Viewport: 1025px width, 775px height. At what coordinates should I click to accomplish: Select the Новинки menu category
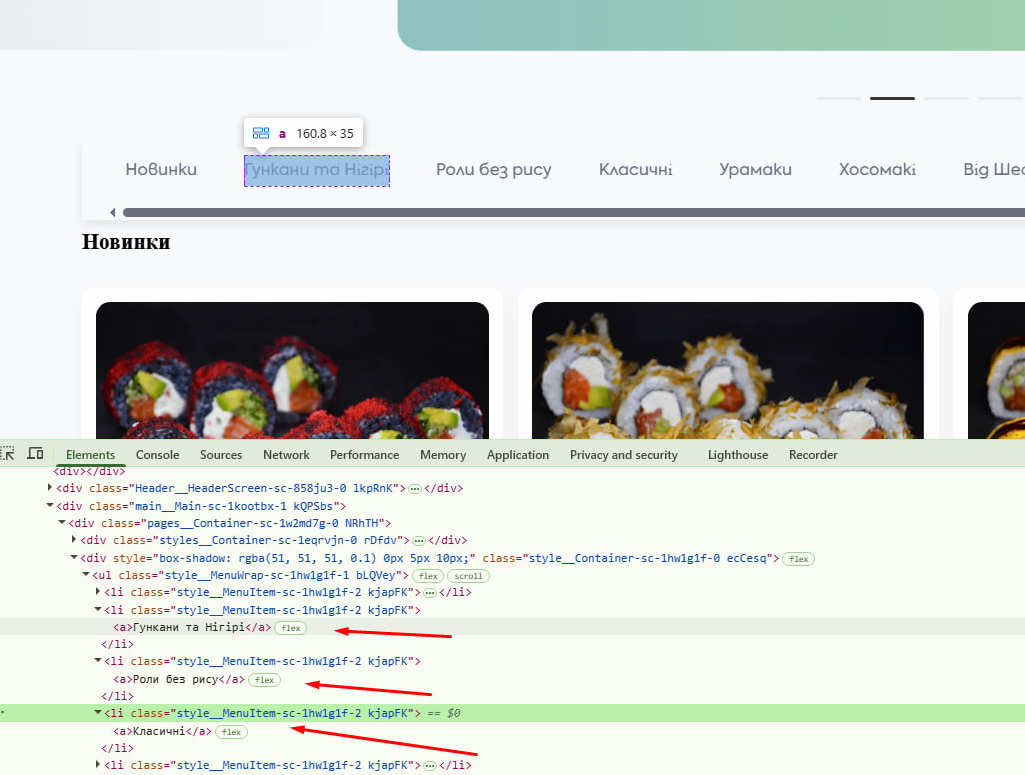tap(161, 169)
